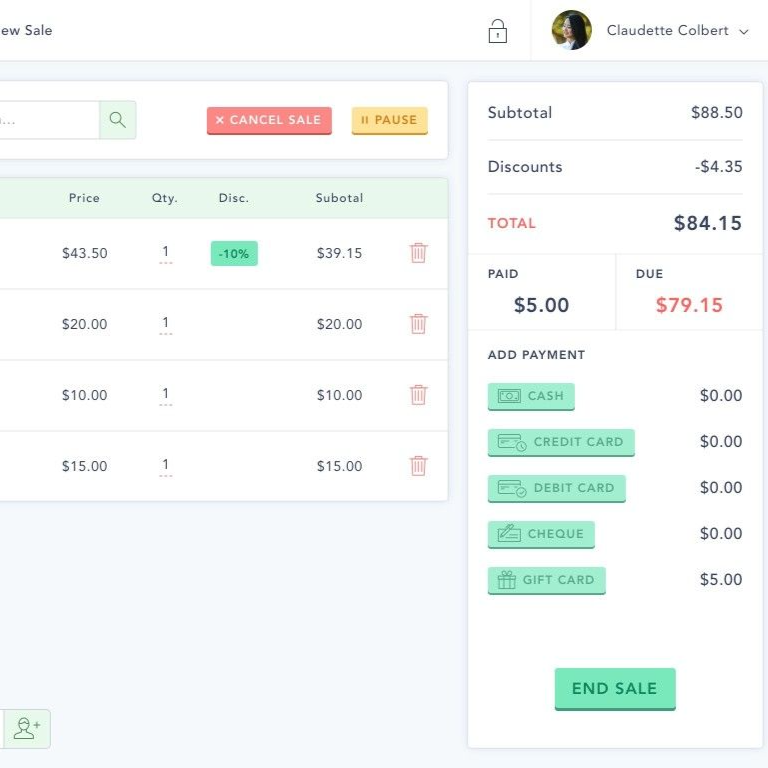The height and width of the screenshot is (768, 768).
Task: Select the $84.15 total amount
Action: point(708,223)
